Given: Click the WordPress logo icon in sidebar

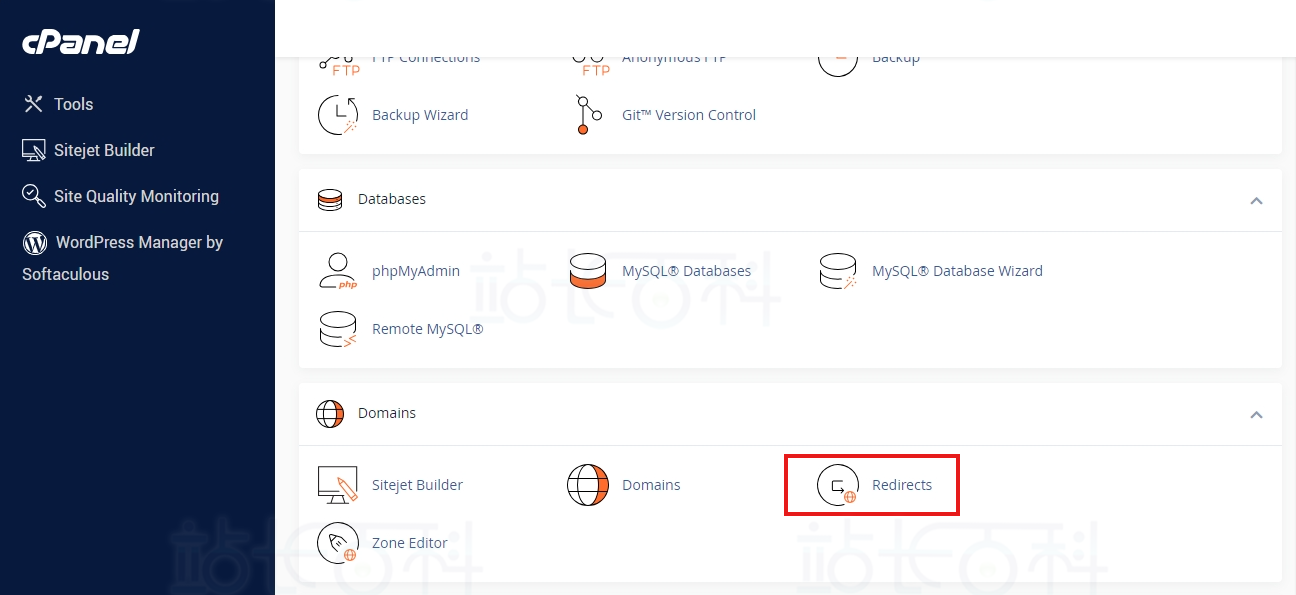Looking at the screenshot, I should pyautogui.click(x=35, y=242).
